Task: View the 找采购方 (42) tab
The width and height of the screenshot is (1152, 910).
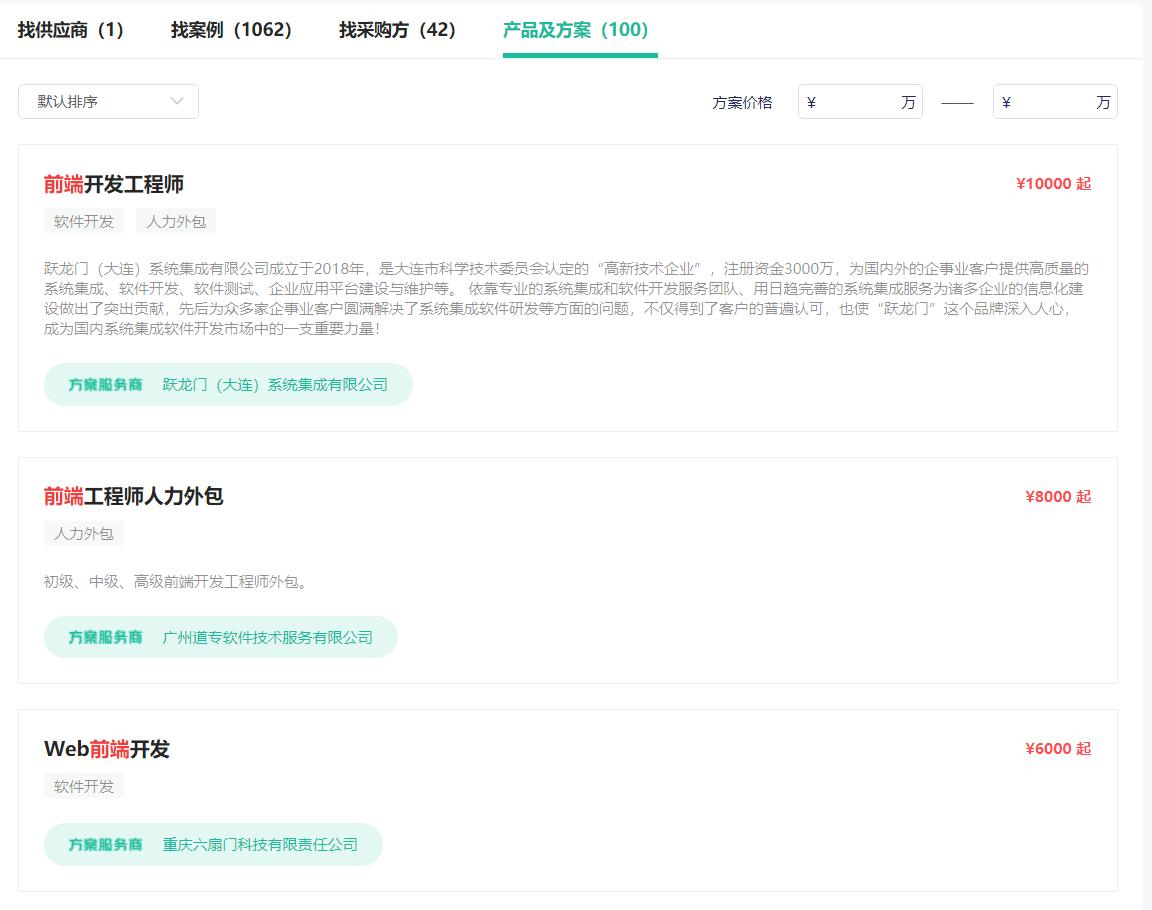Action: point(396,31)
